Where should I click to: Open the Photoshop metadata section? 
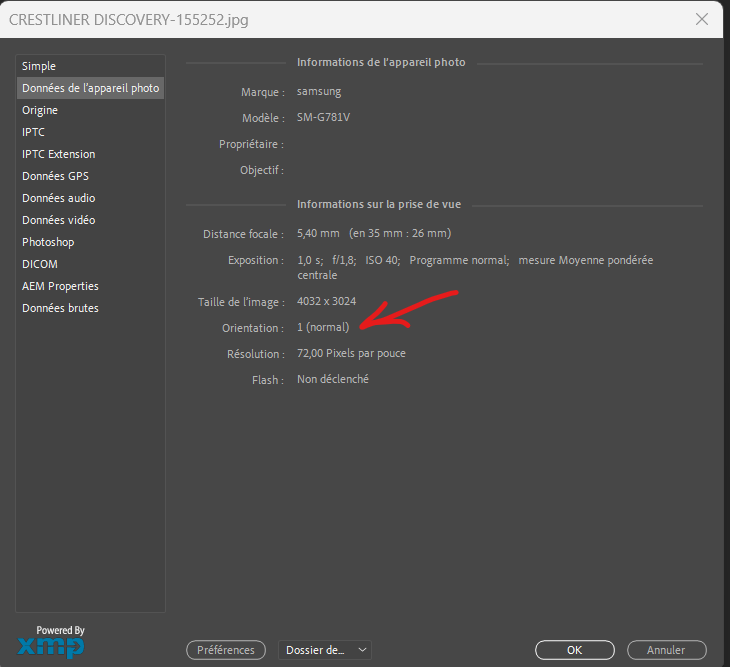click(90, 242)
